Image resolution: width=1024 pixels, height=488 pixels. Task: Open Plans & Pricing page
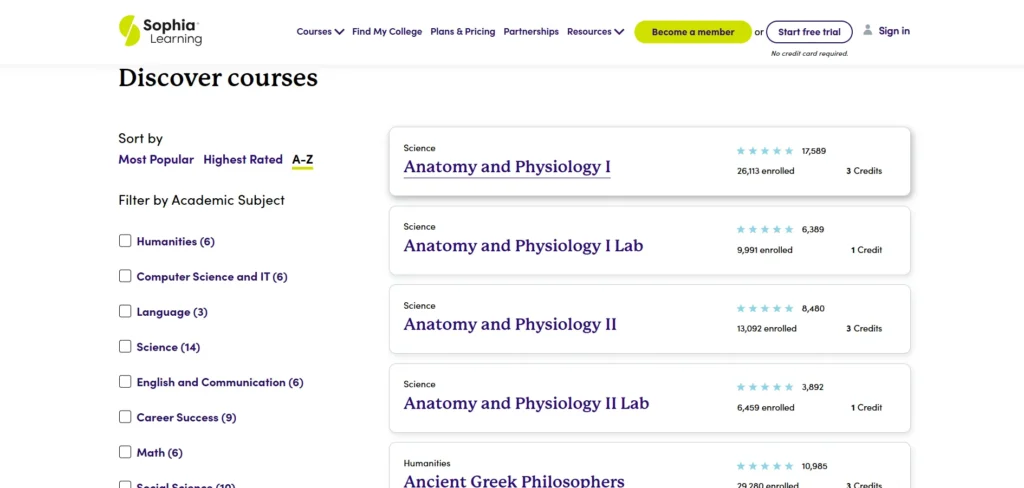[463, 32]
